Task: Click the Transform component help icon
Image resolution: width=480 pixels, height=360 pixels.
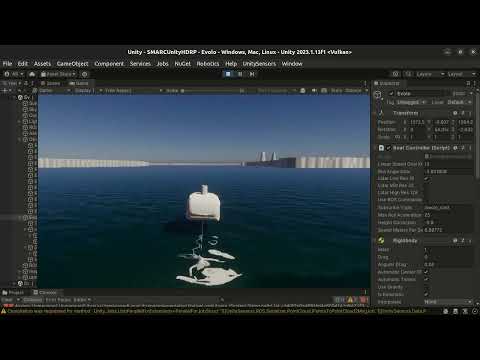Action: [x=455, y=113]
